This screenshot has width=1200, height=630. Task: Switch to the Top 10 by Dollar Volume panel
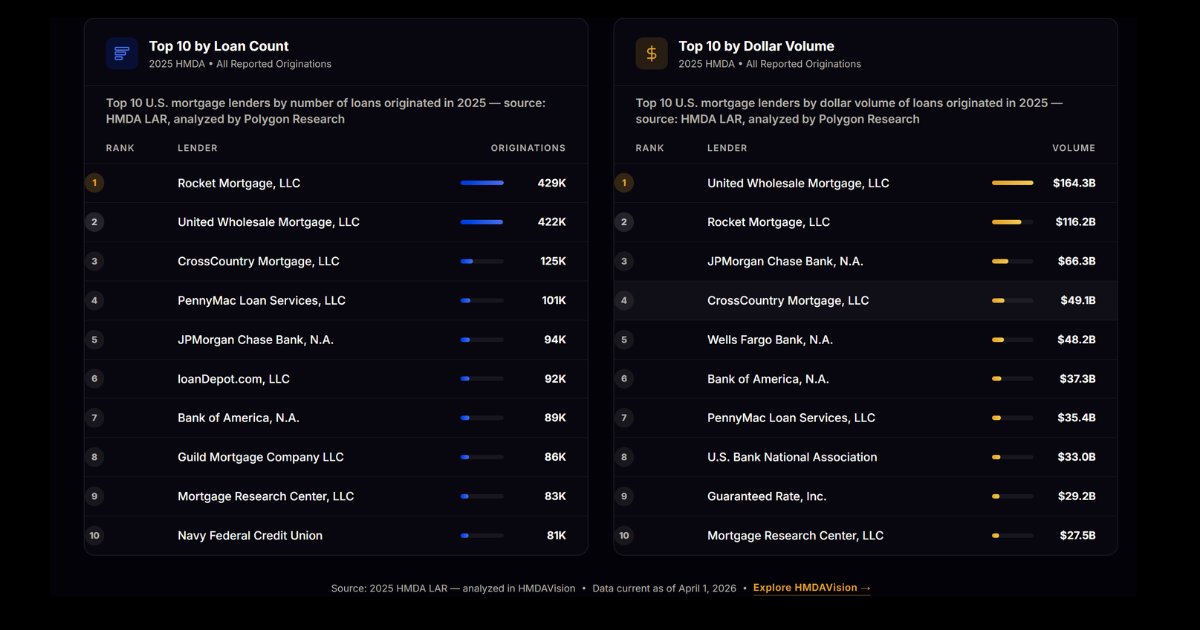tap(755, 45)
